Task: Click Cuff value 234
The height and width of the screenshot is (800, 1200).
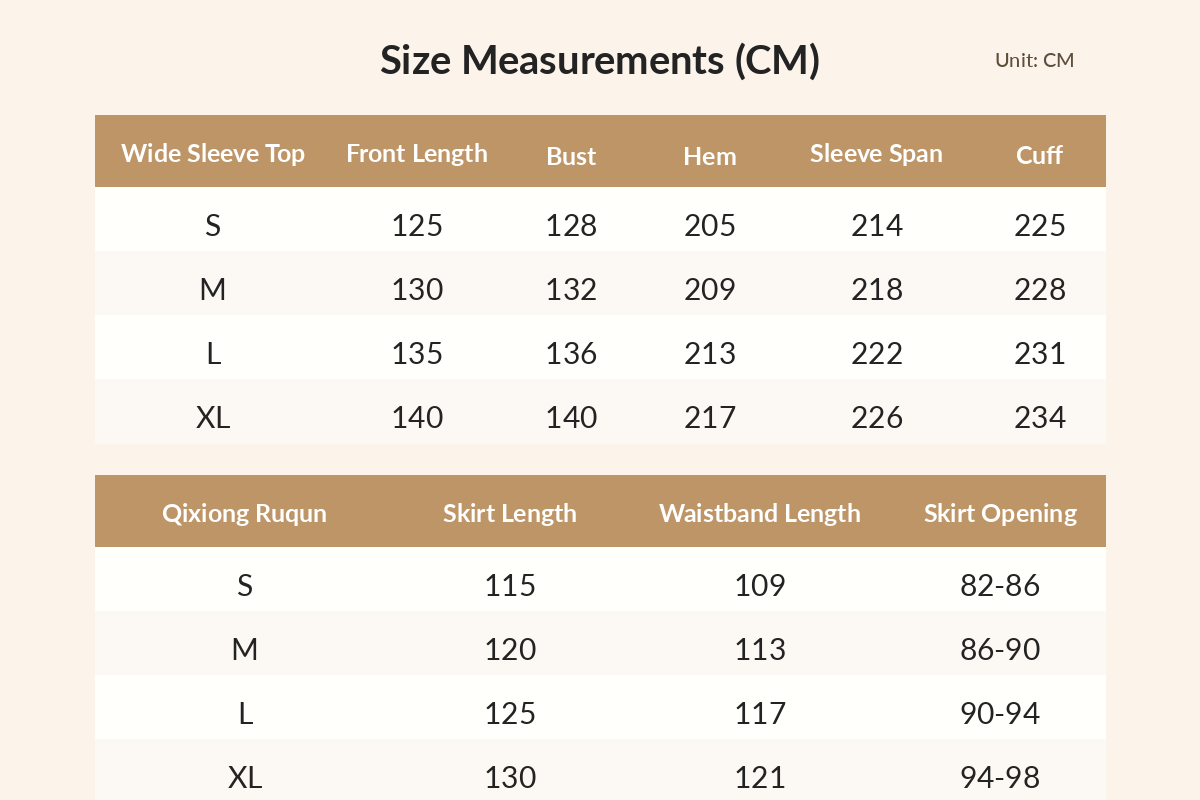Action: (x=1040, y=417)
